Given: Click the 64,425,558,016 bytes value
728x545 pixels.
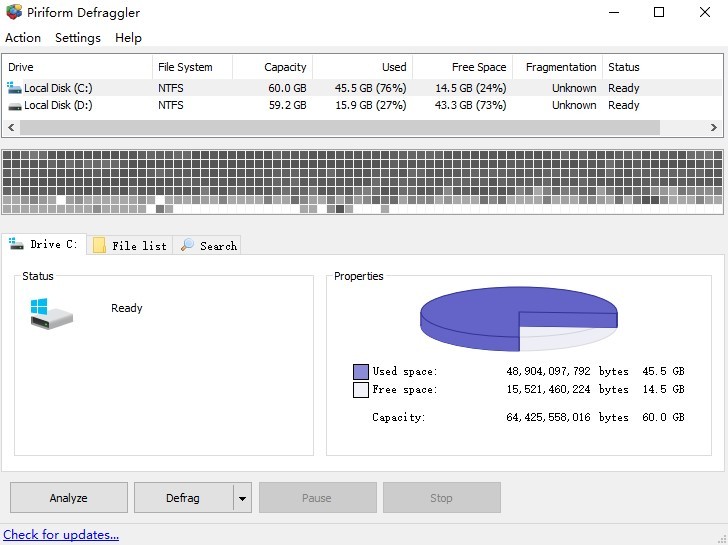Looking at the screenshot, I should click(x=567, y=417).
